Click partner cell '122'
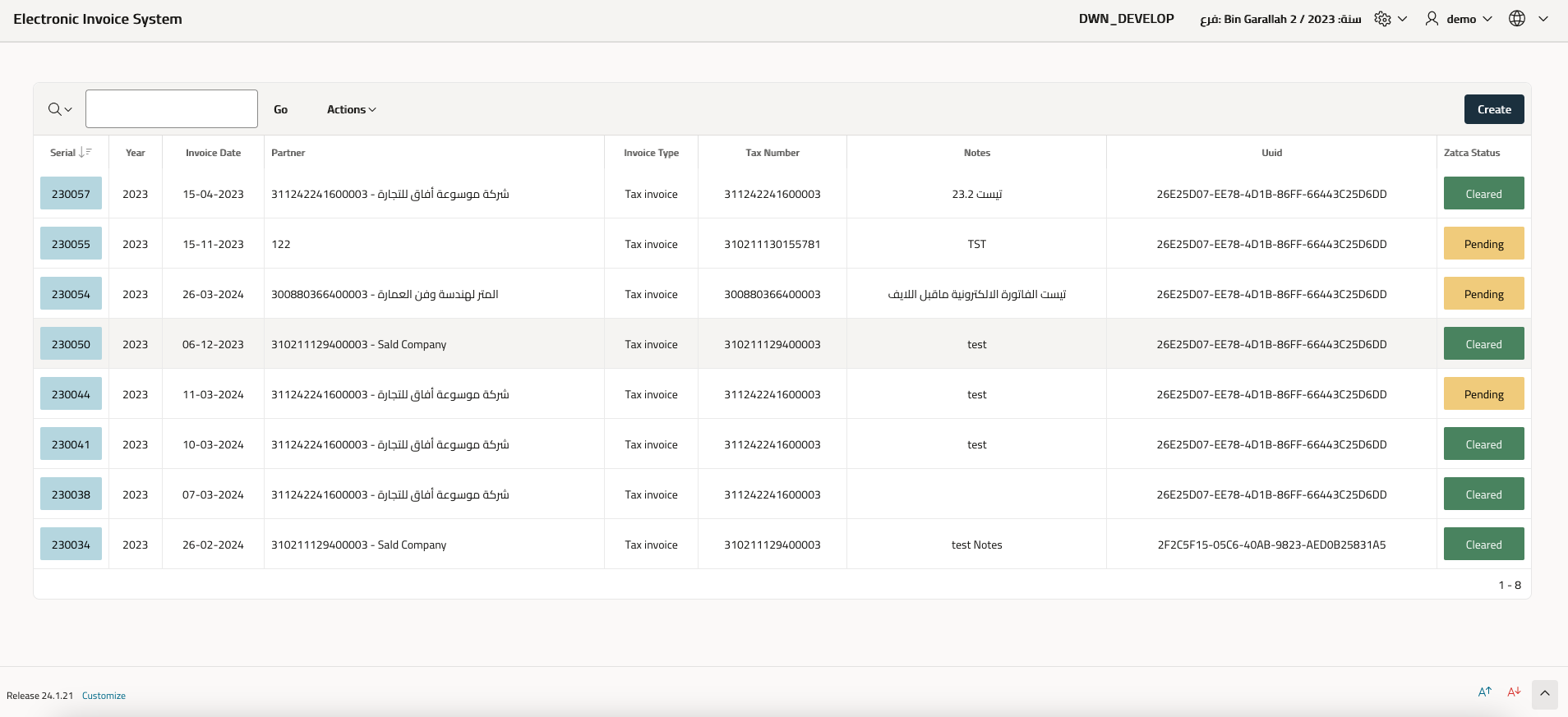The width and height of the screenshot is (1568, 717). pos(281,244)
